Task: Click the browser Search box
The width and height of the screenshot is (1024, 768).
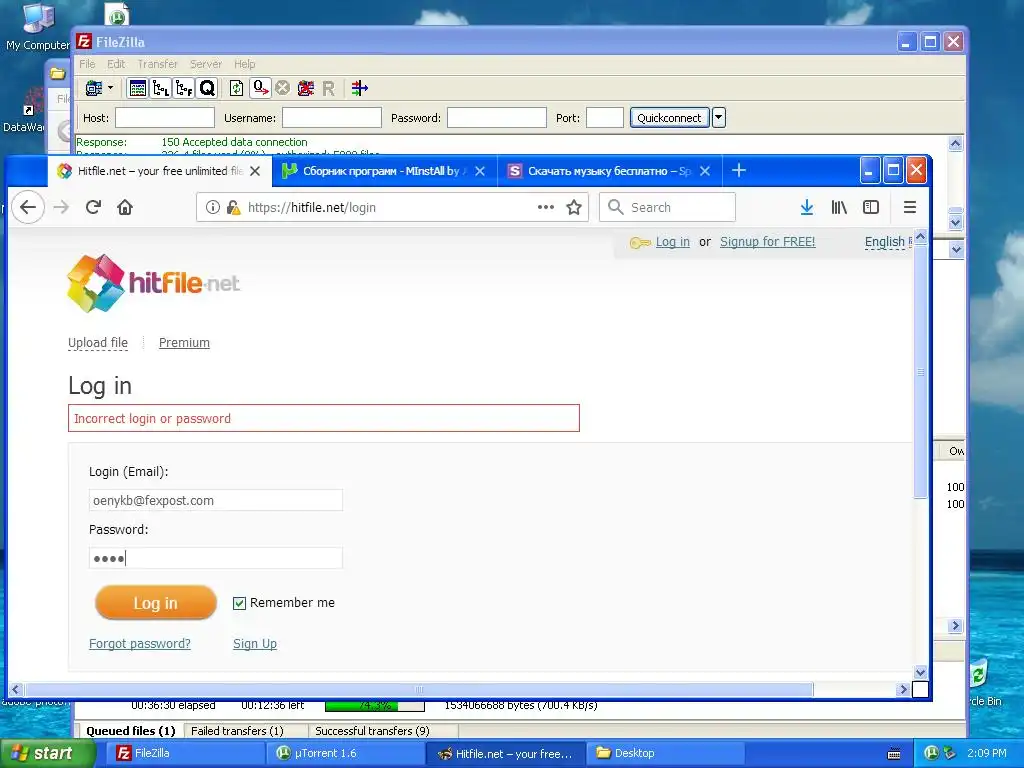Action: pos(667,207)
